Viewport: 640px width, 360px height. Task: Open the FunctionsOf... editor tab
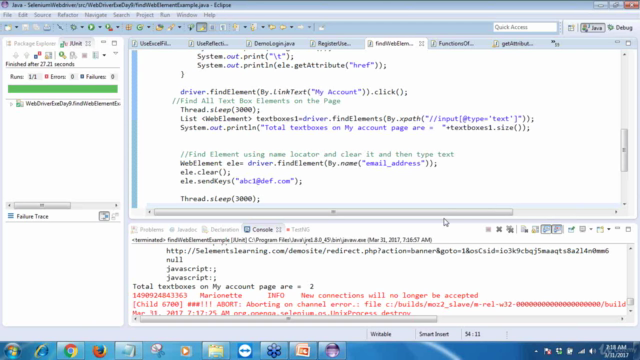[452, 43]
